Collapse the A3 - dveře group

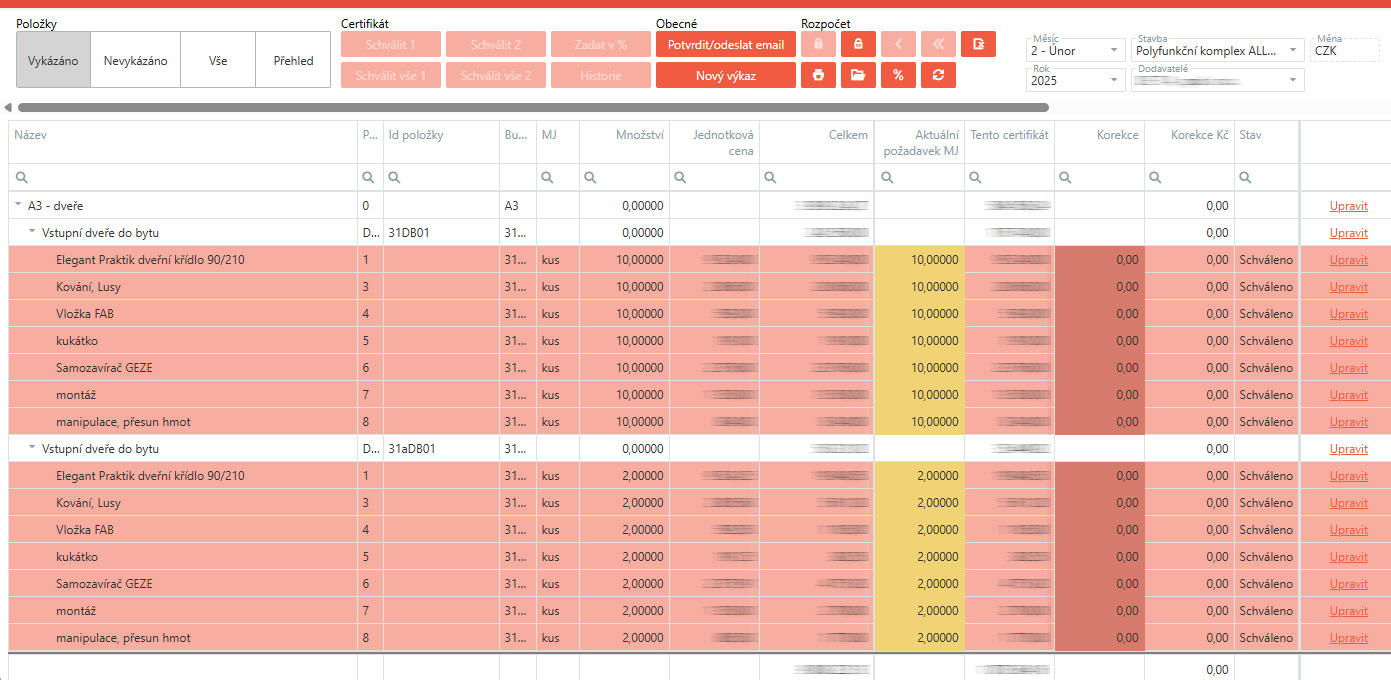[x=18, y=206]
